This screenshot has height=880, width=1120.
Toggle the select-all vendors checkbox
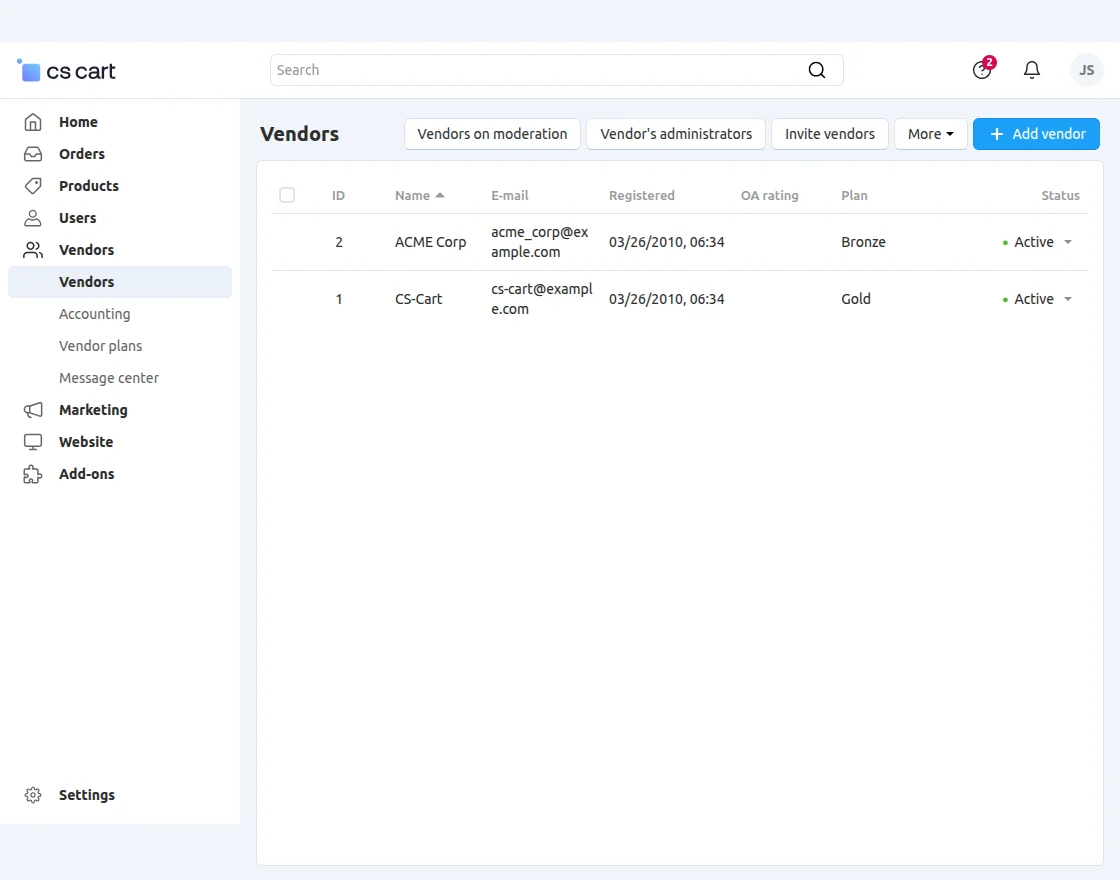(x=287, y=195)
